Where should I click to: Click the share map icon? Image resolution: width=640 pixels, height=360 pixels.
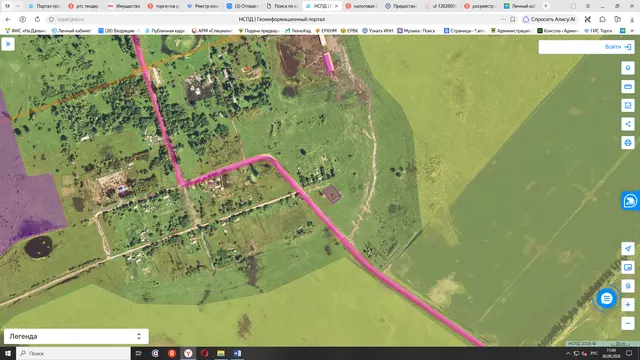pos(628,124)
